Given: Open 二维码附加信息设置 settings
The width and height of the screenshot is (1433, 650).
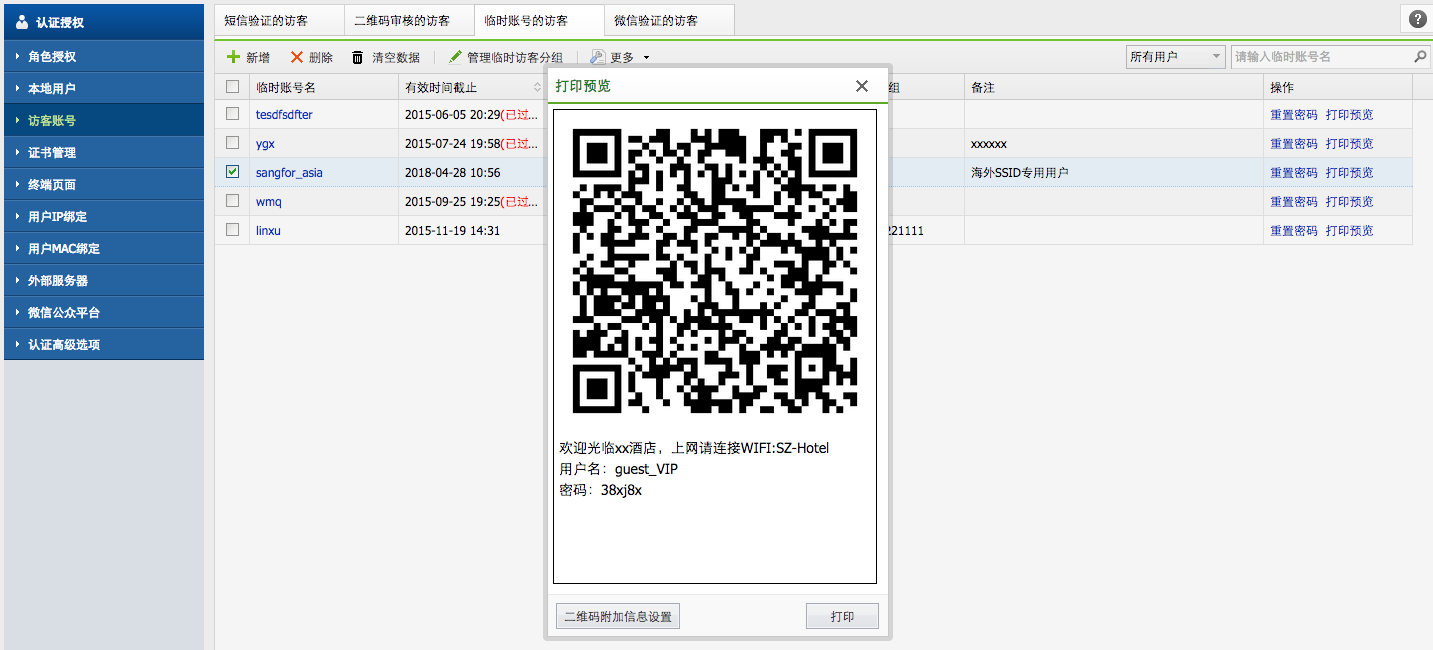Looking at the screenshot, I should click(617, 617).
